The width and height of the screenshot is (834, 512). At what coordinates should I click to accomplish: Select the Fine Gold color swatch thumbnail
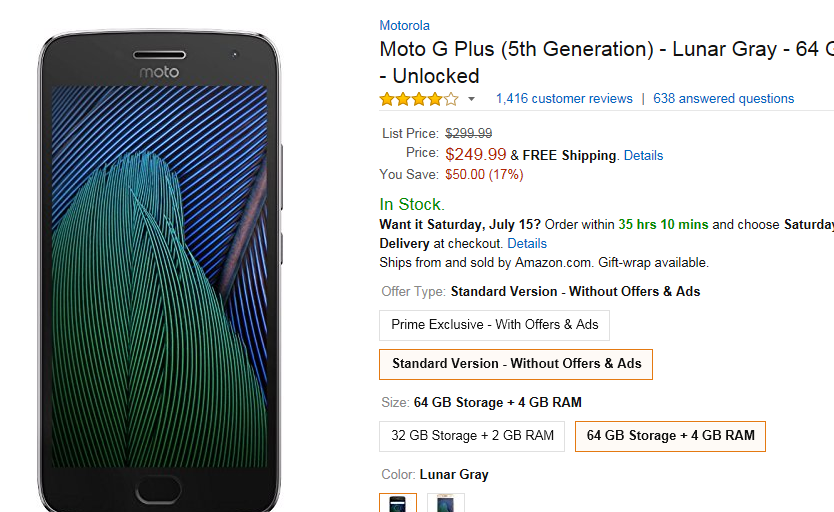[x=446, y=503]
